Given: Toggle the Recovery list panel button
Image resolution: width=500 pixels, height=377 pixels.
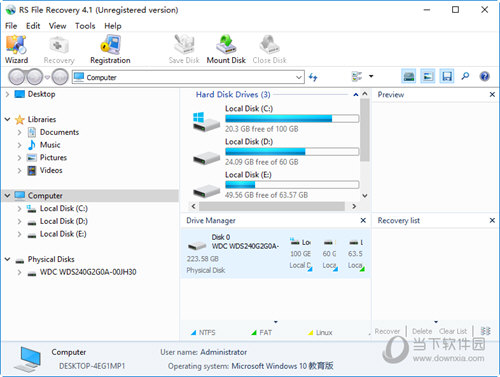Looking at the screenshot, I should point(447,77).
